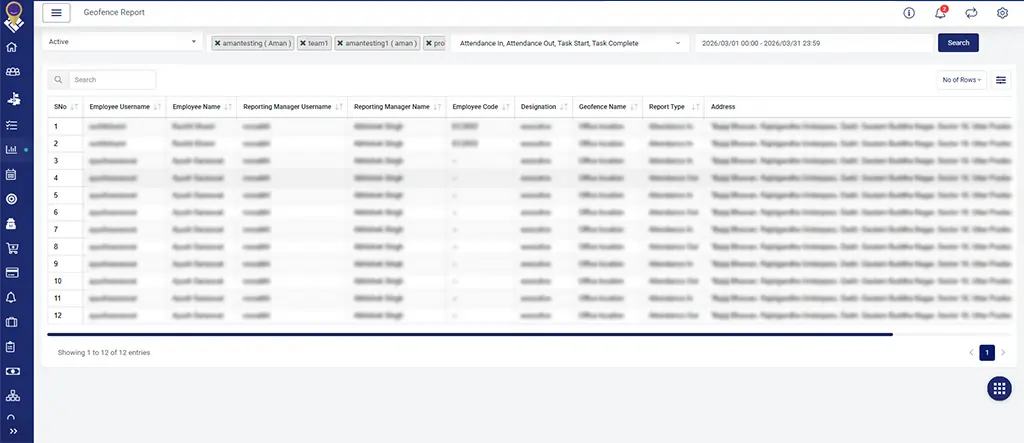
Task: Open the shopping cart sidebar icon
Action: [11, 248]
